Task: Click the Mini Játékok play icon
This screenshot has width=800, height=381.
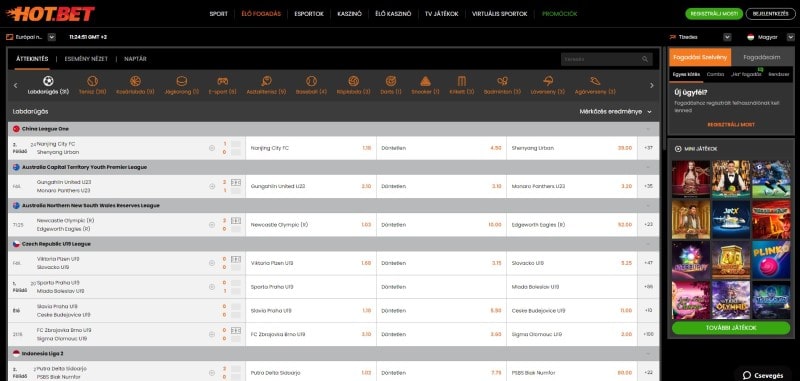Action: pyautogui.click(x=678, y=149)
